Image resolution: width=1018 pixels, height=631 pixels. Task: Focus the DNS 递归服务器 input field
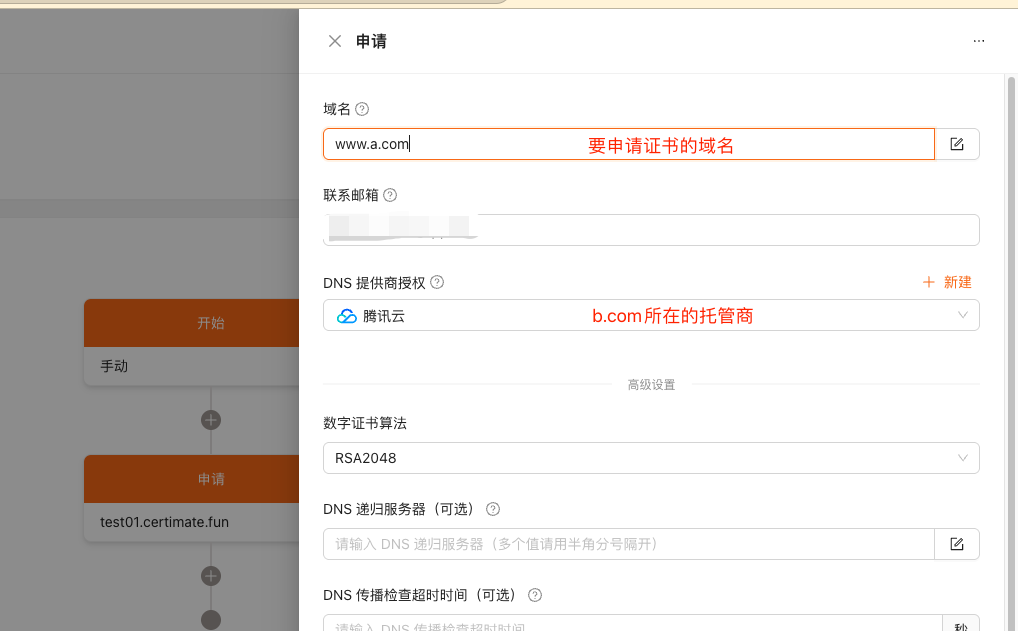coord(628,544)
